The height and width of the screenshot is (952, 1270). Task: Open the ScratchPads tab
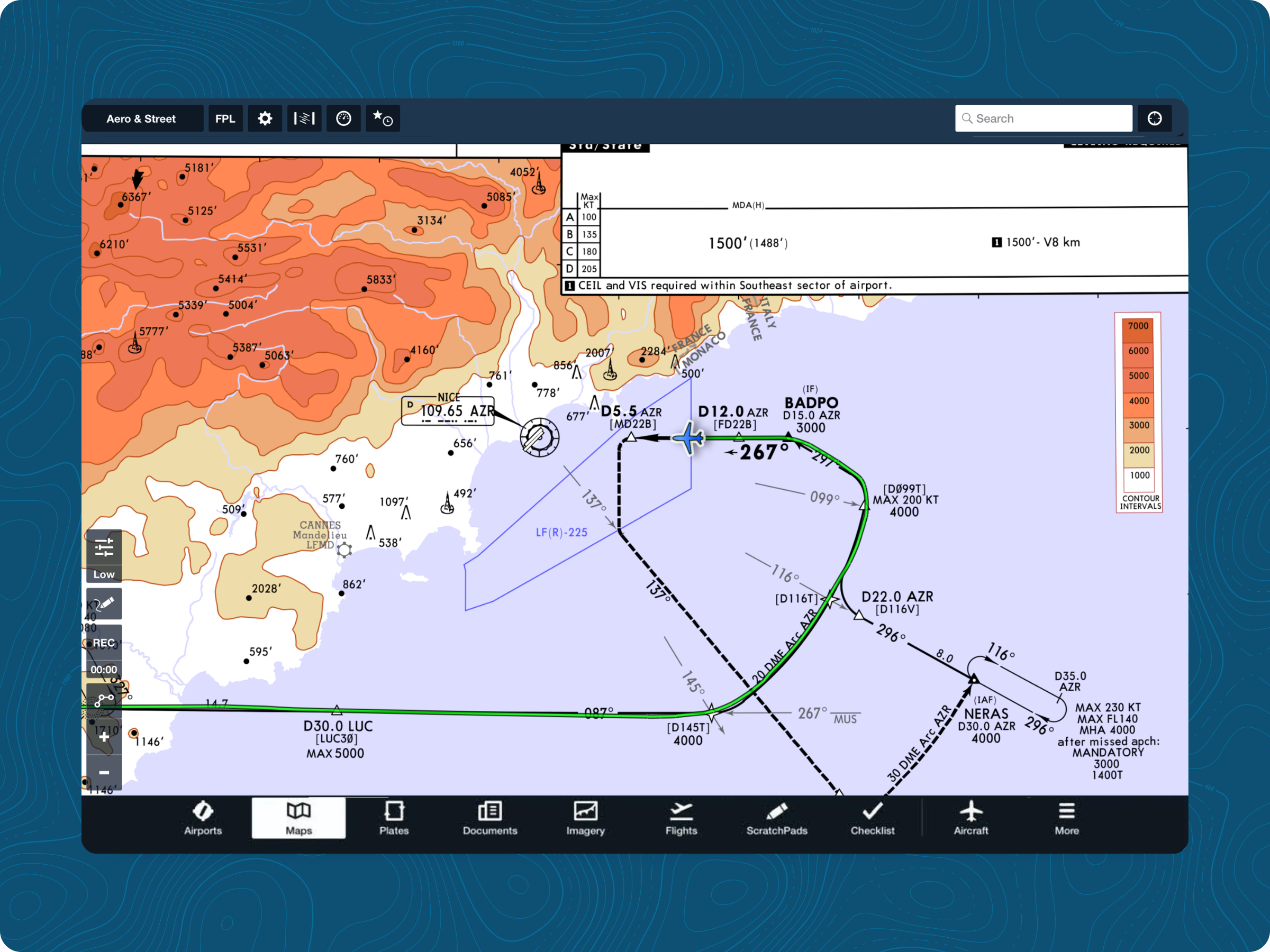click(777, 818)
